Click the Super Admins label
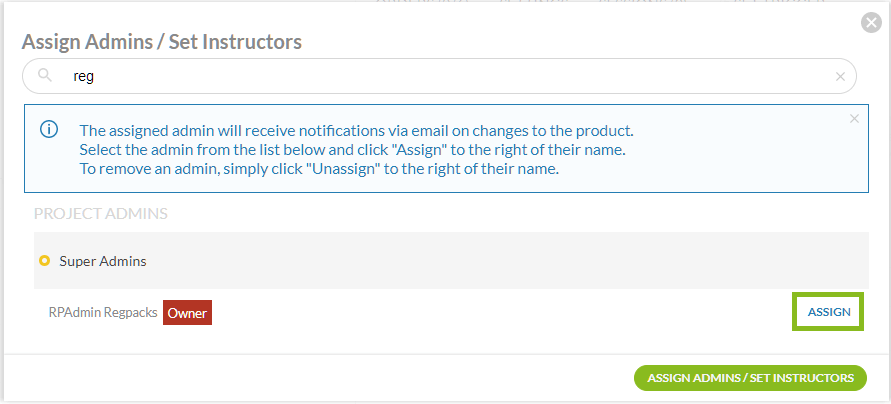The image size is (891, 404). (103, 261)
